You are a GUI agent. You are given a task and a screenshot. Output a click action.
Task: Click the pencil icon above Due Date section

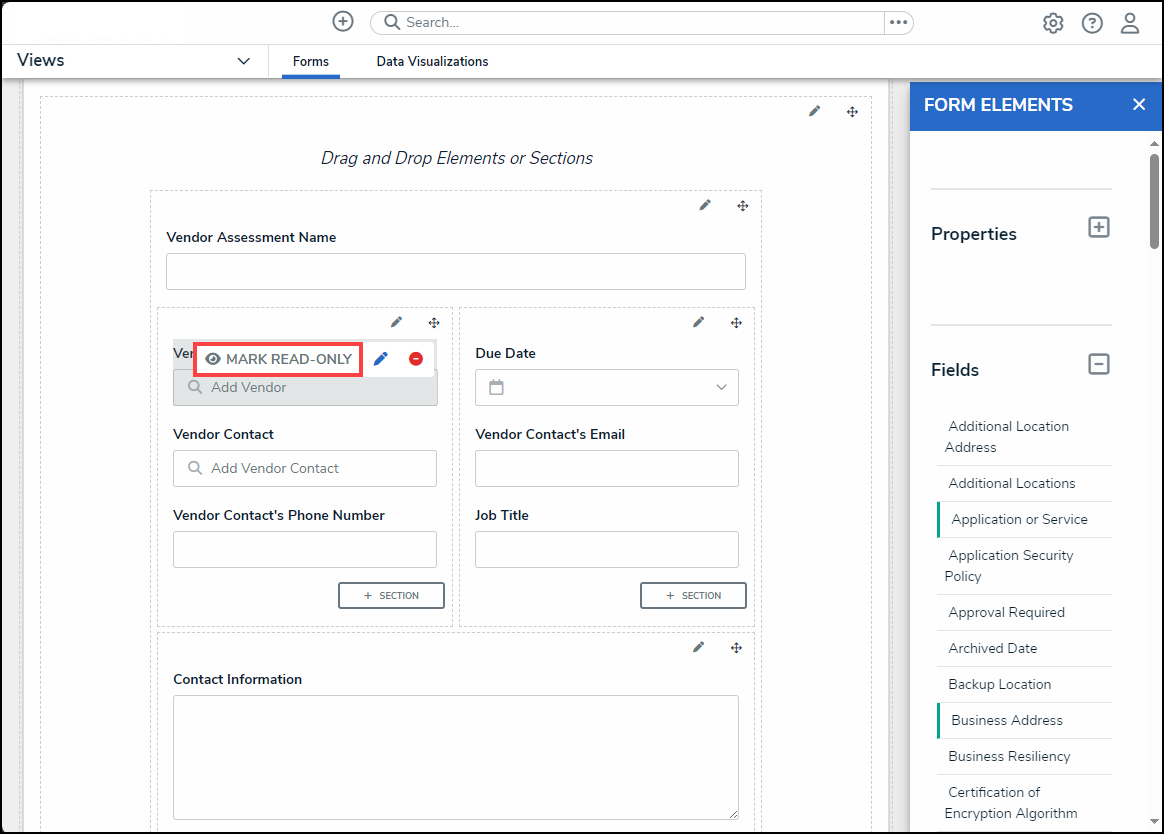click(x=698, y=322)
